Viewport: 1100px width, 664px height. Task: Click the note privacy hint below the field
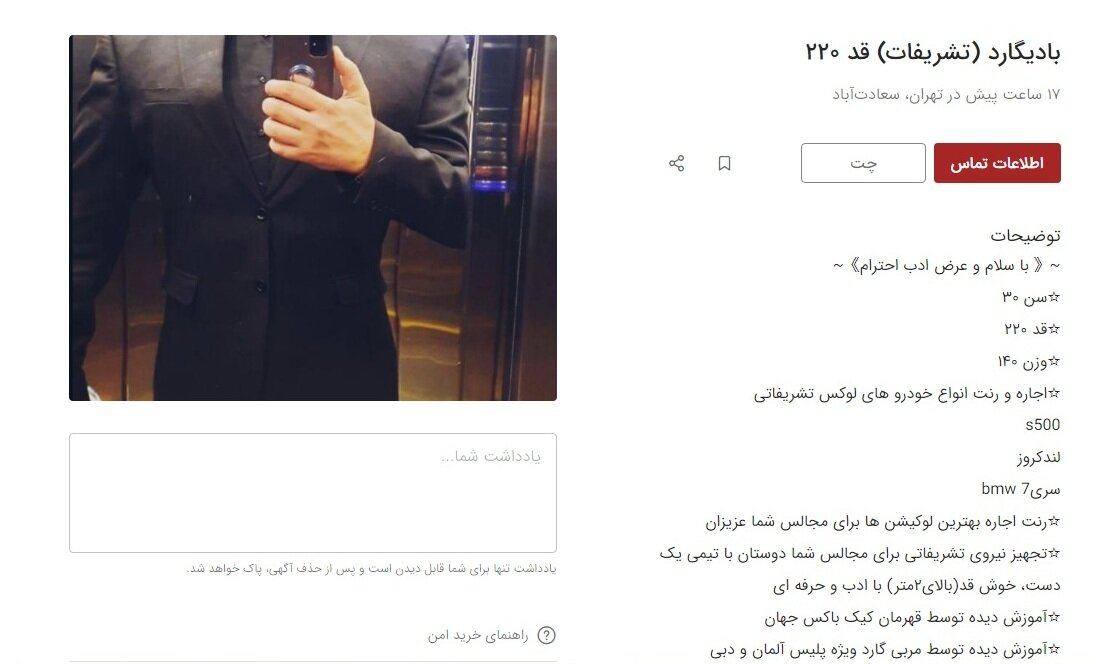click(x=371, y=569)
